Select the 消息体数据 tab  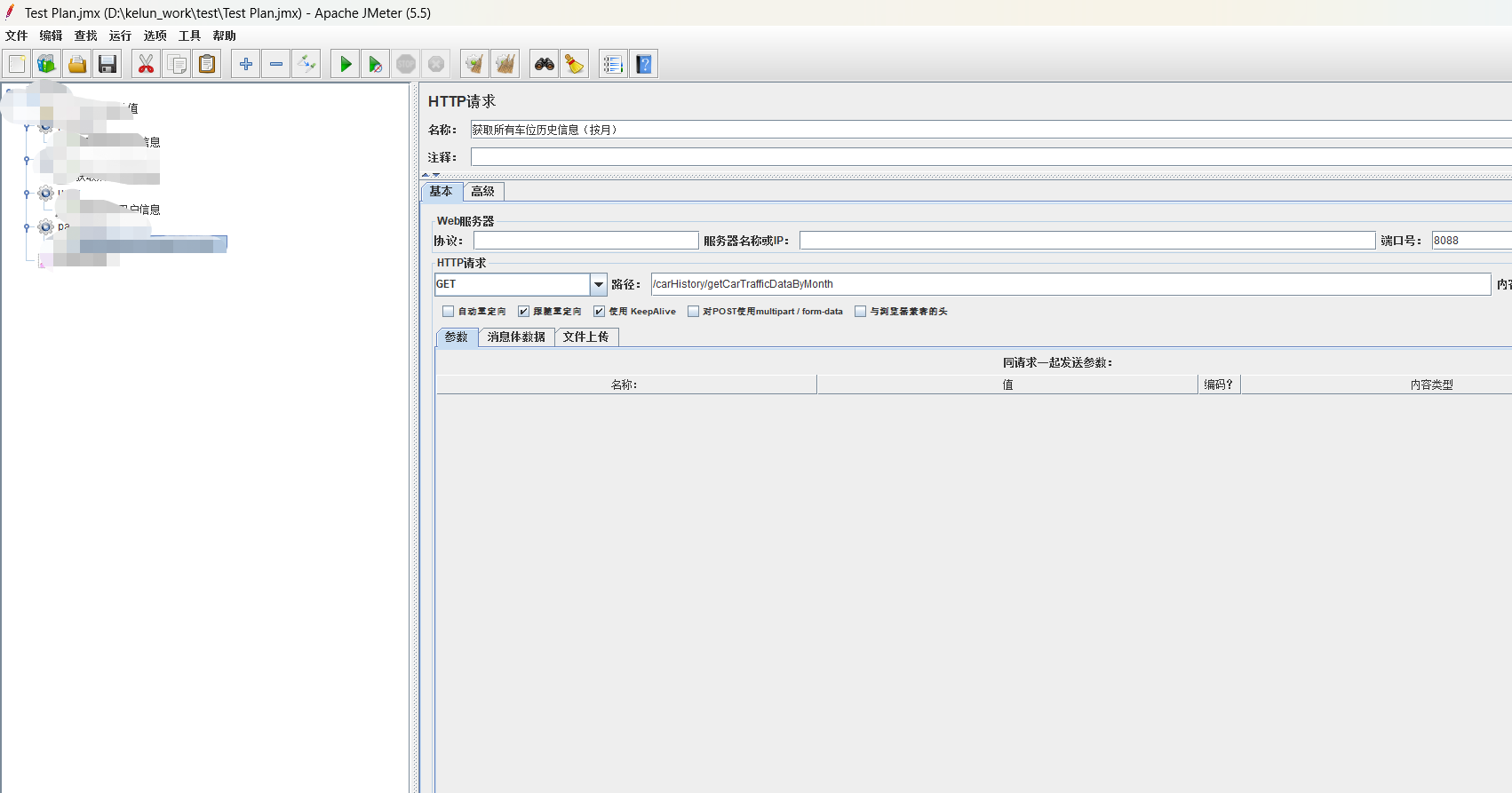[516, 337]
